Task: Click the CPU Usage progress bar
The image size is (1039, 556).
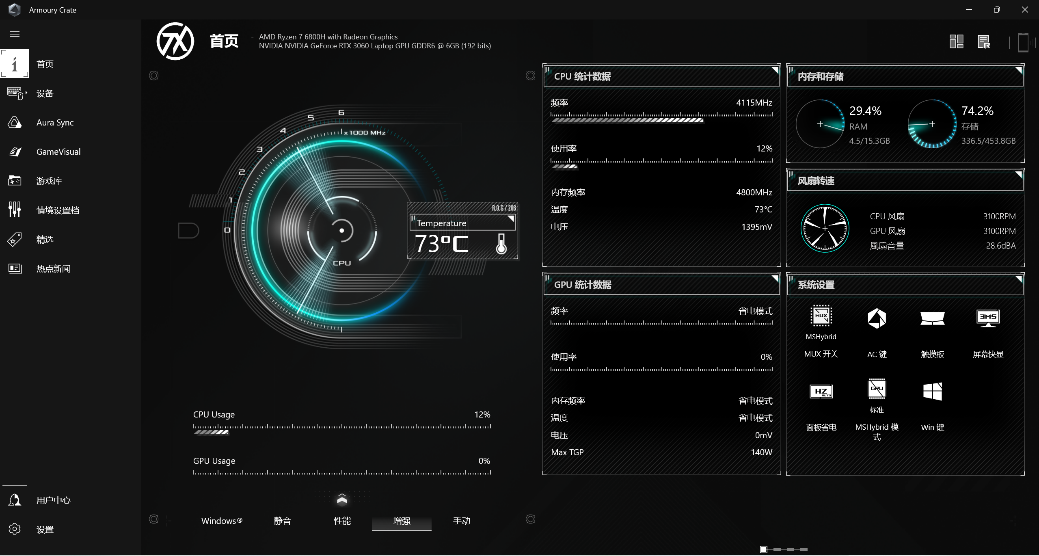Action: 342,429
